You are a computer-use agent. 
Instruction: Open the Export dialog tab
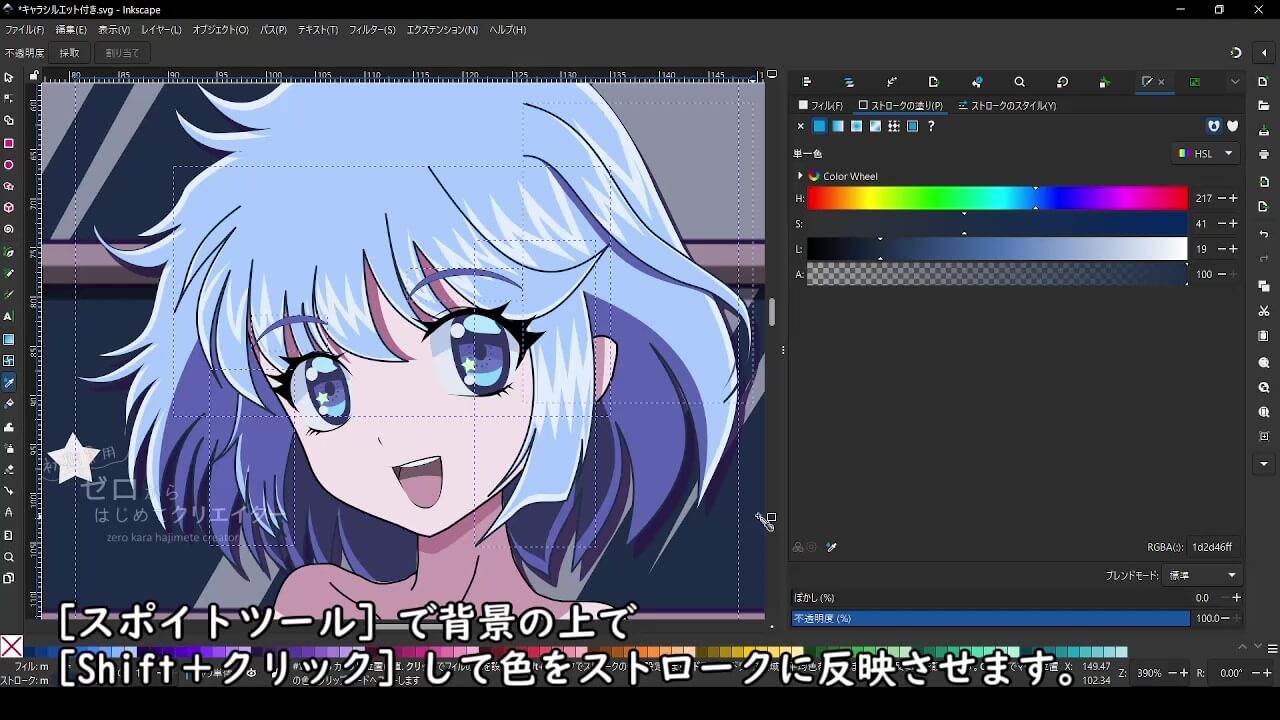[x=934, y=82]
